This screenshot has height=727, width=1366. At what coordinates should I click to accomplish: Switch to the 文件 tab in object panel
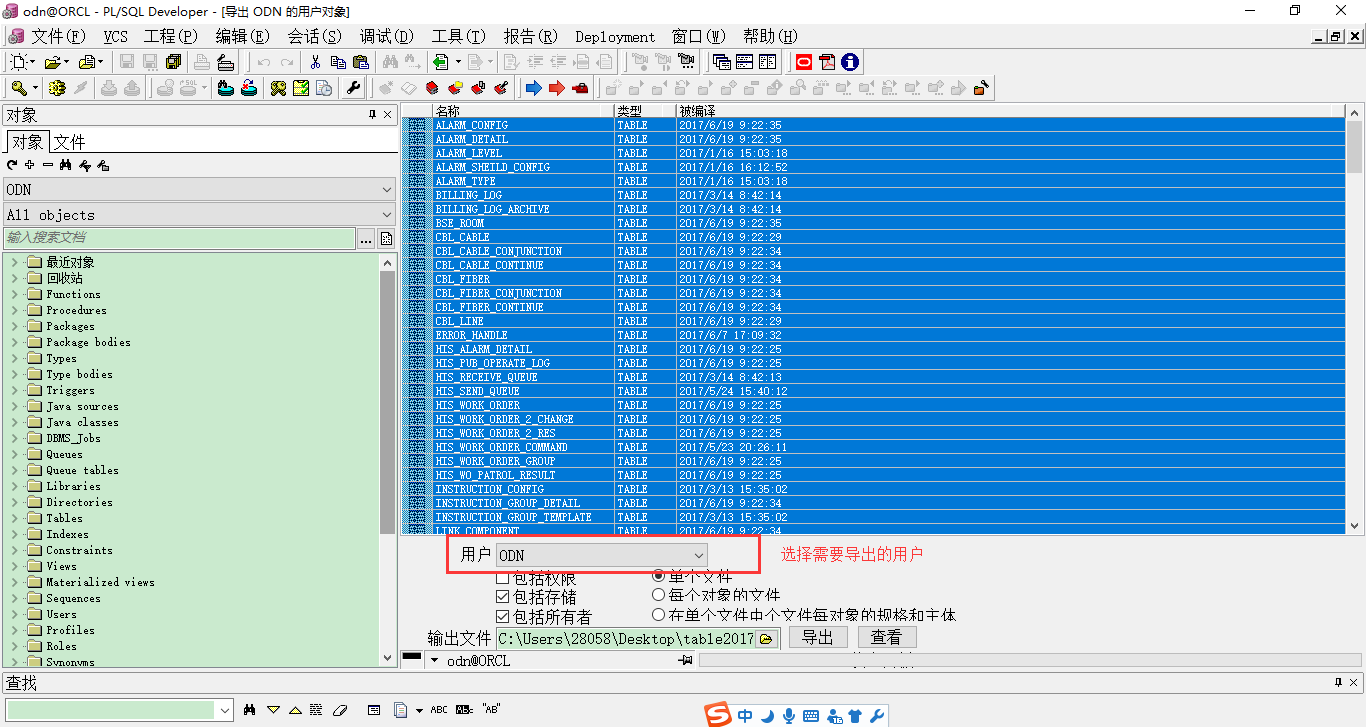tap(69, 142)
